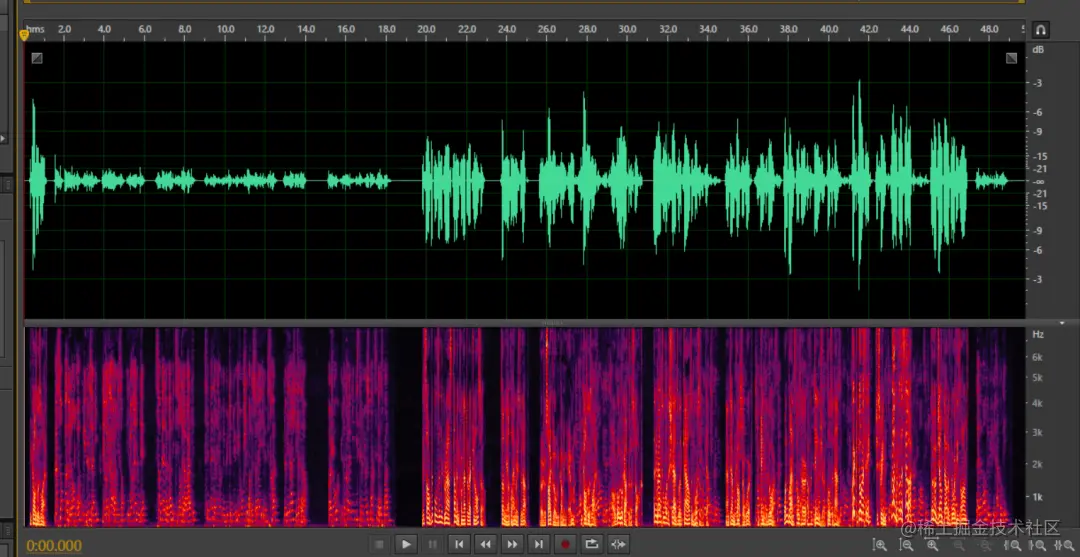This screenshot has width=1080, height=557.
Task: Zoom in amplitude icon
Action: [x=880, y=545]
